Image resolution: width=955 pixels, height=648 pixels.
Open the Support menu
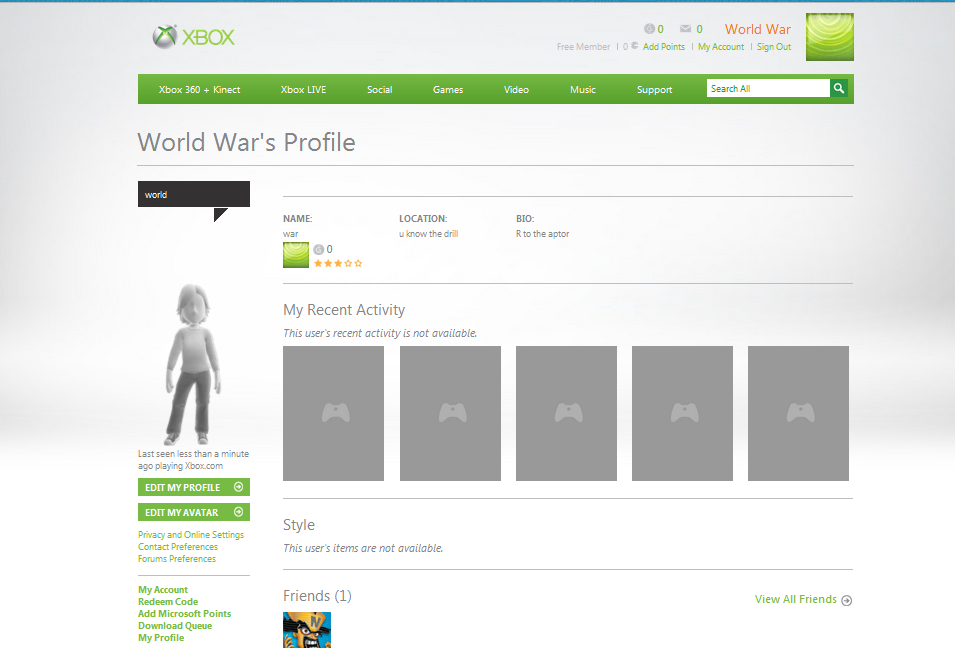(655, 90)
